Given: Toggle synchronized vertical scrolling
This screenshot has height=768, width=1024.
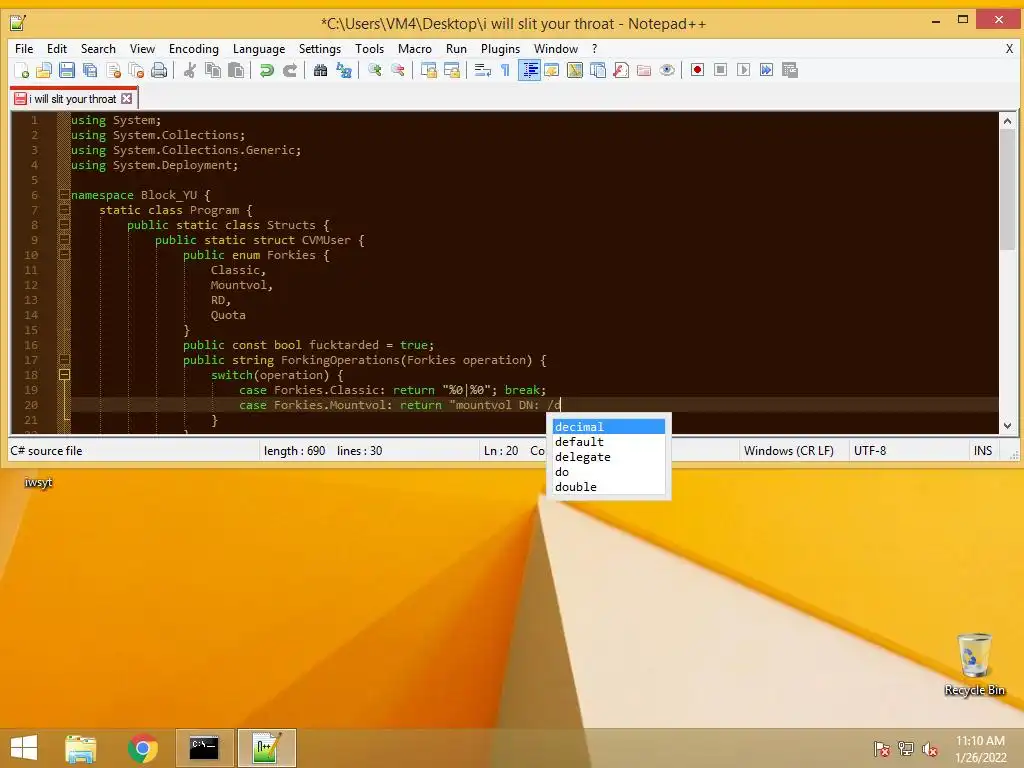Looking at the screenshot, I should tap(428, 70).
